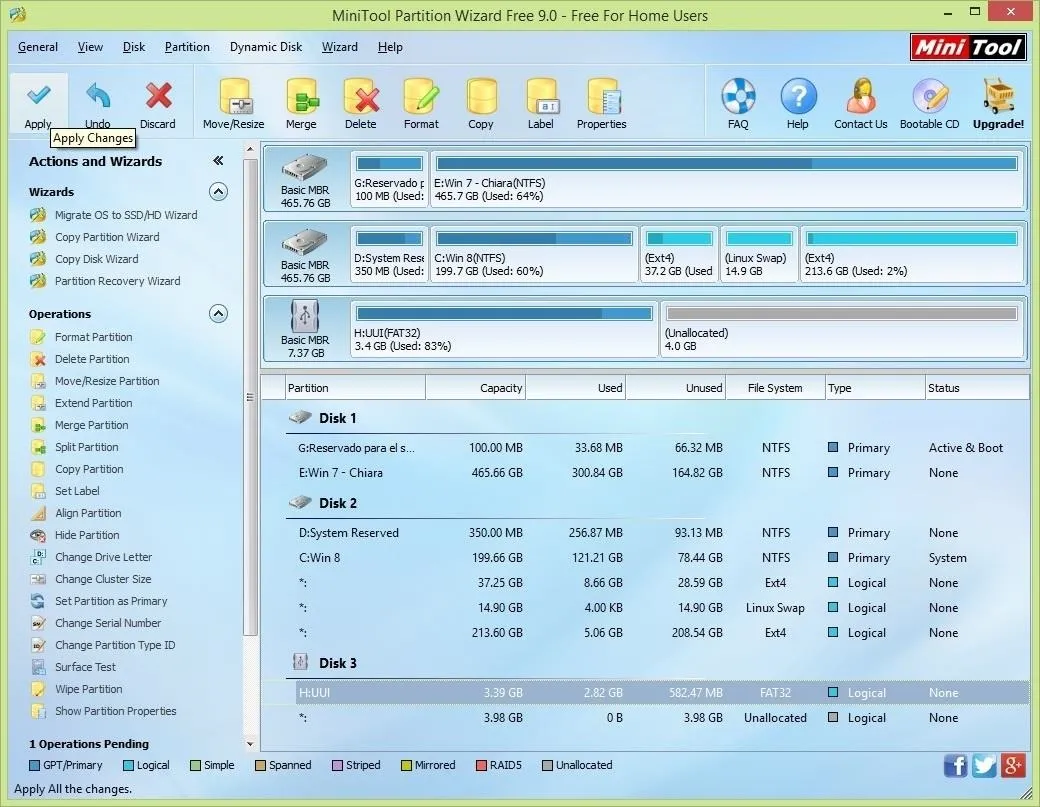
Task: Select the Unallocated 4.0 GB block
Action: click(x=842, y=329)
